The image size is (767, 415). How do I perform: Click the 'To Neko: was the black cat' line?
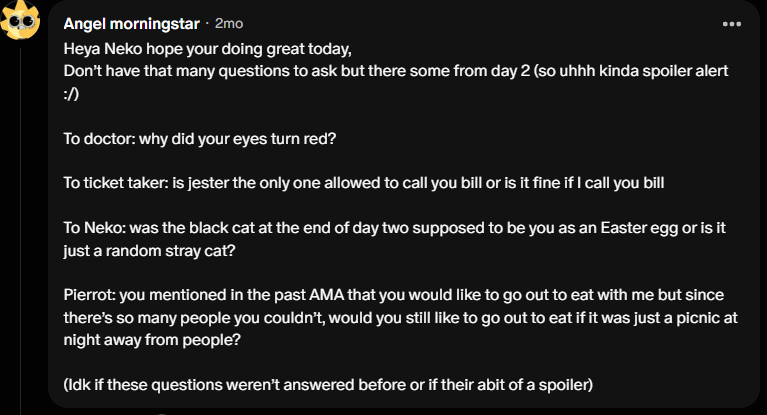[x=395, y=228]
